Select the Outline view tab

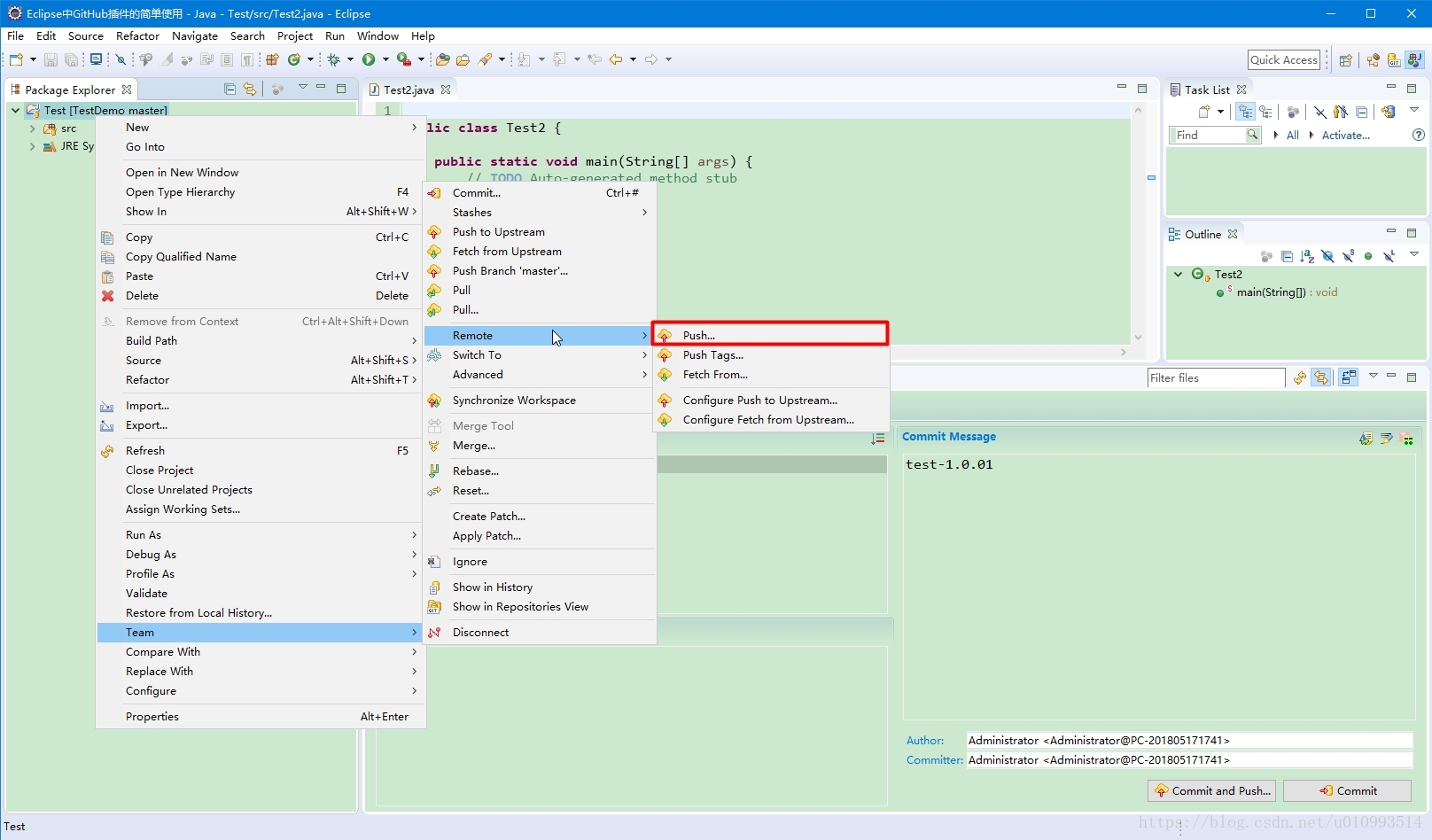tap(1202, 234)
